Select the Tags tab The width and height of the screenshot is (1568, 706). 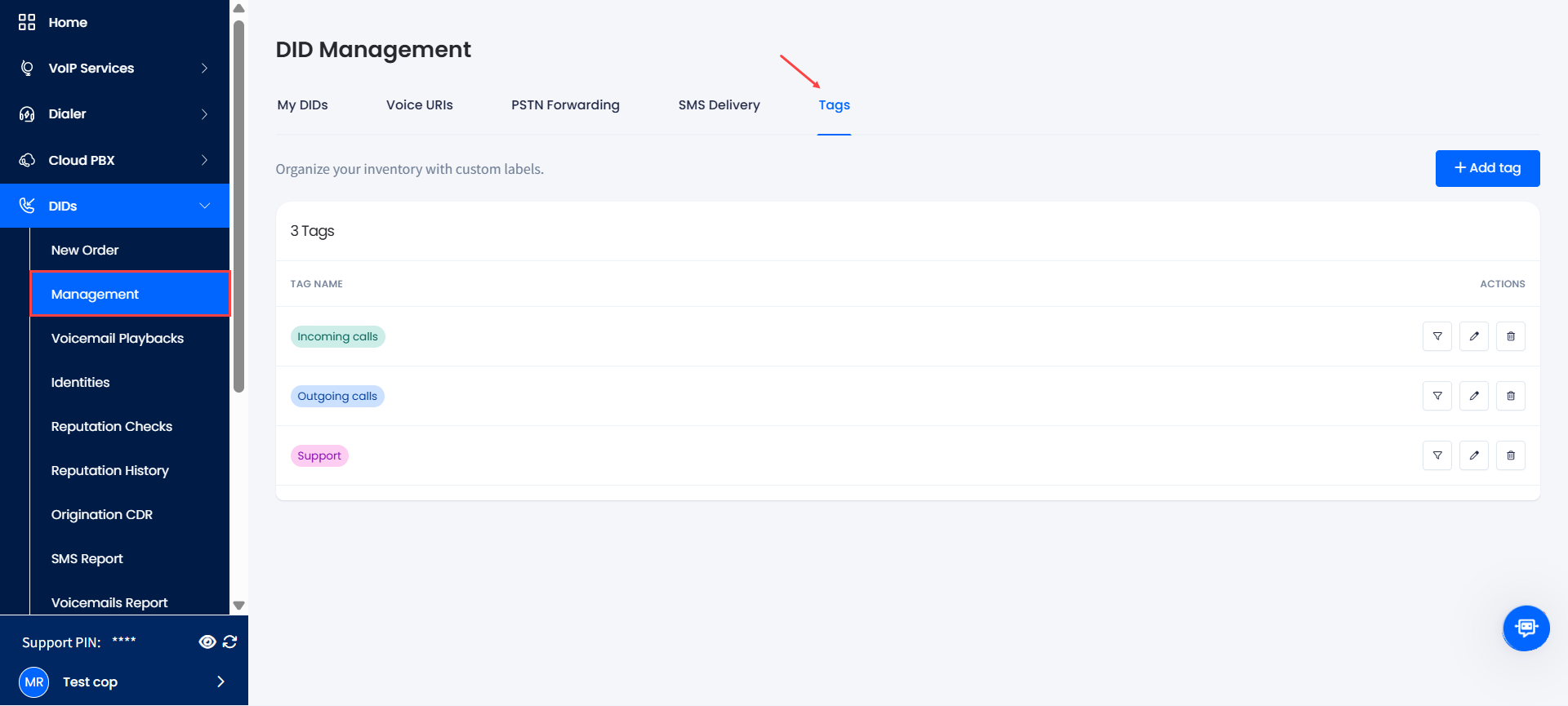(x=835, y=105)
